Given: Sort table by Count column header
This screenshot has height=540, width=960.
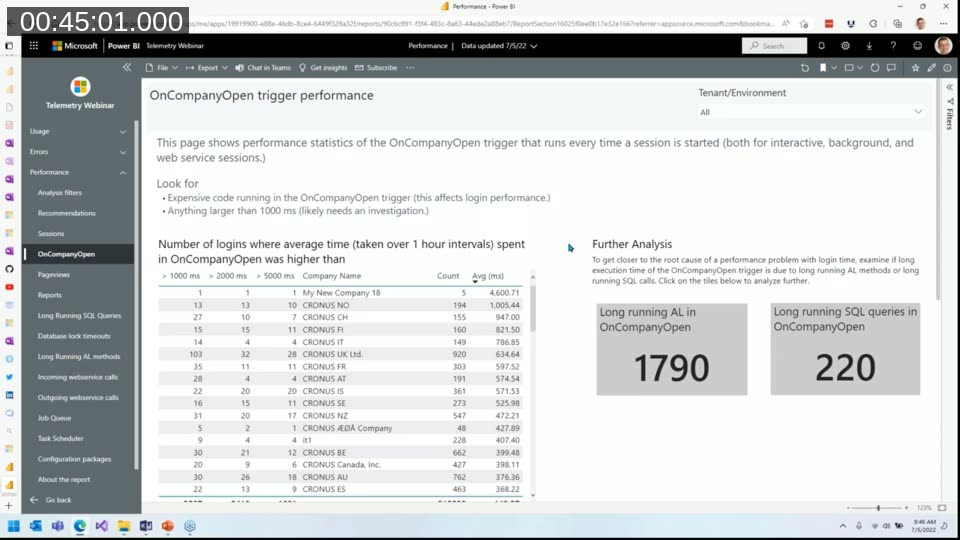Looking at the screenshot, I should (448, 276).
